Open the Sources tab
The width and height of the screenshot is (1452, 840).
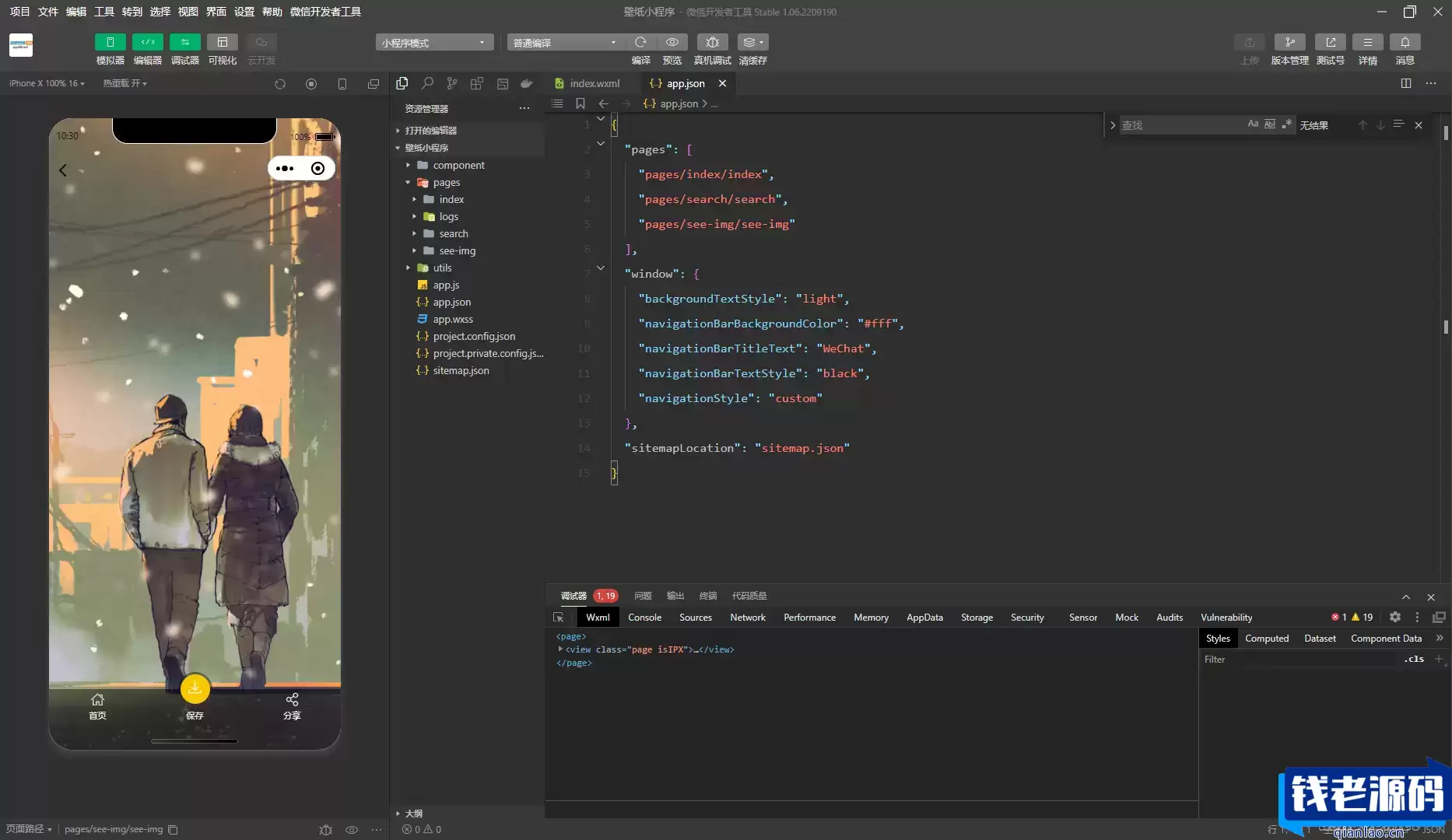[695, 617]
